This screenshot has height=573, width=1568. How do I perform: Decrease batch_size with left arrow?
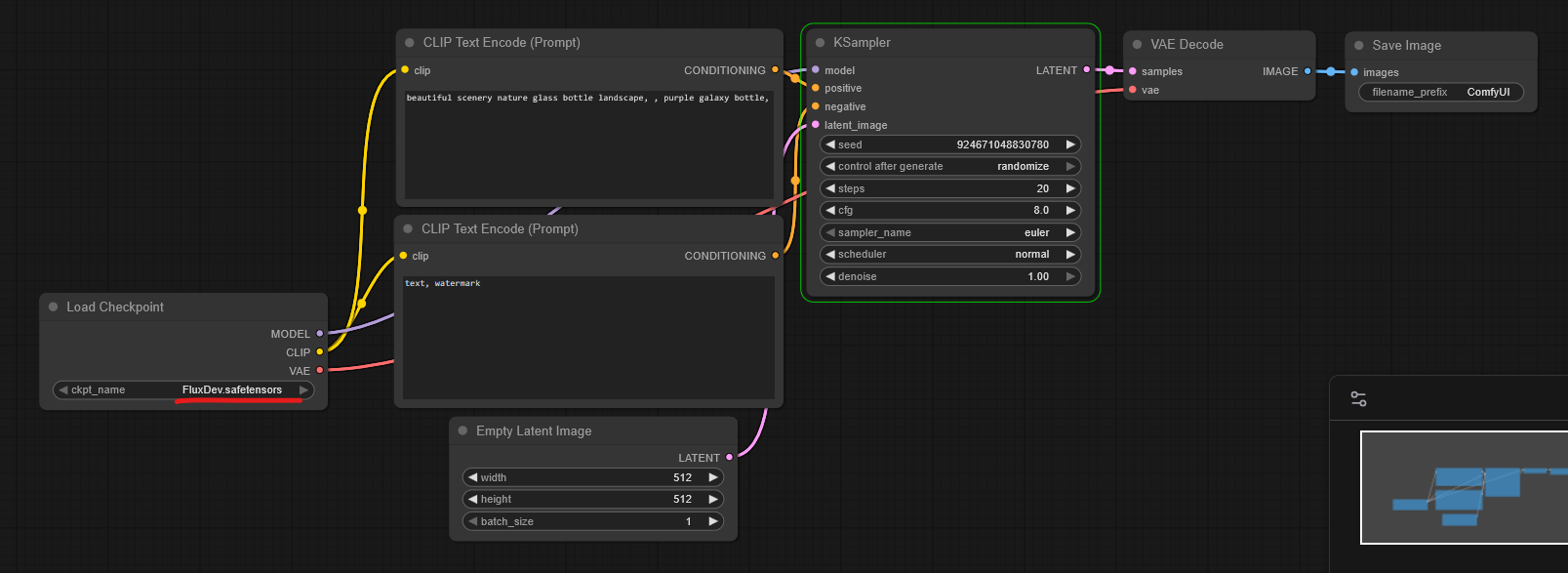pos(473,521)
